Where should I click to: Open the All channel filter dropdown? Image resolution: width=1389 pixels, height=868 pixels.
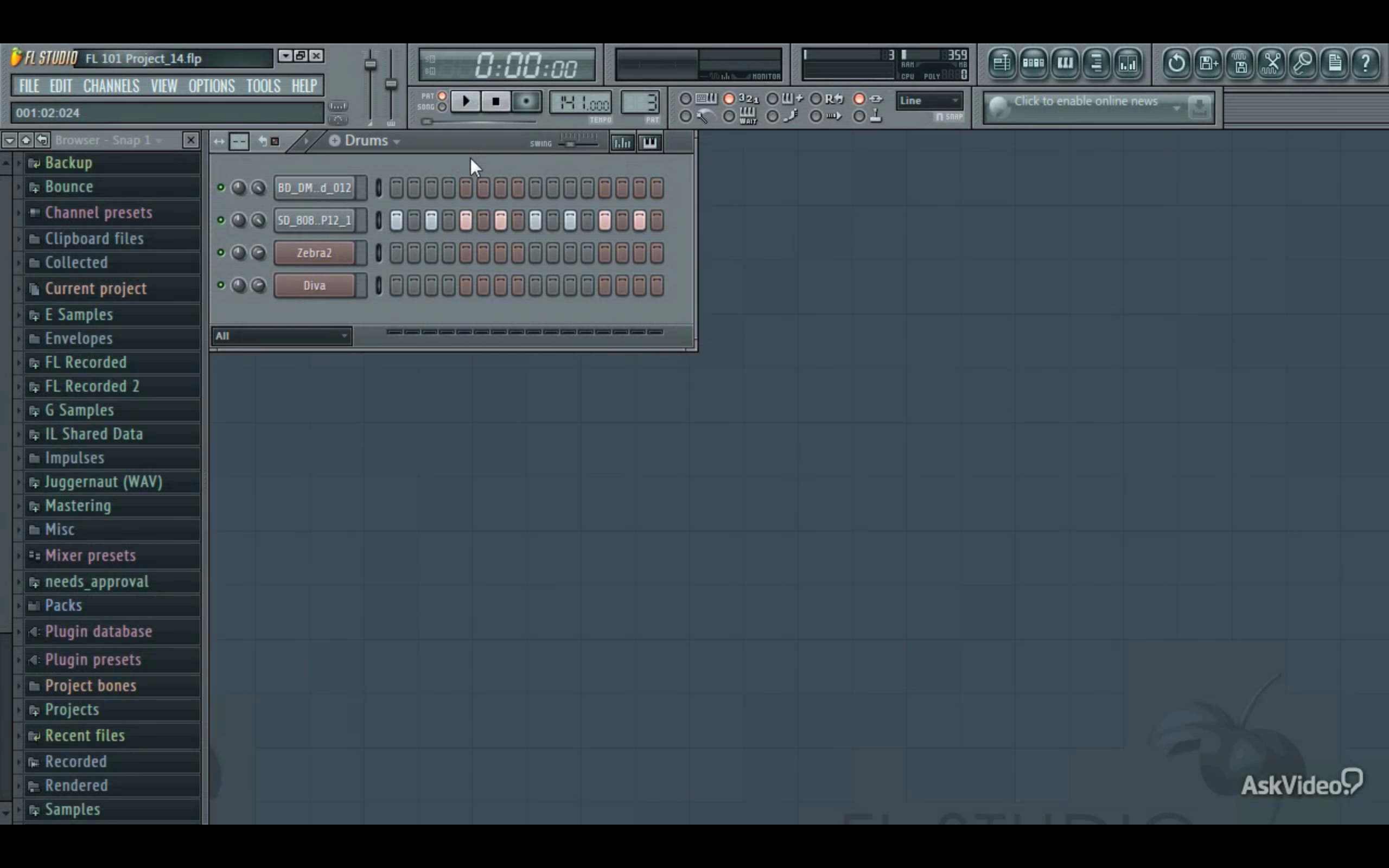(281, 336)
